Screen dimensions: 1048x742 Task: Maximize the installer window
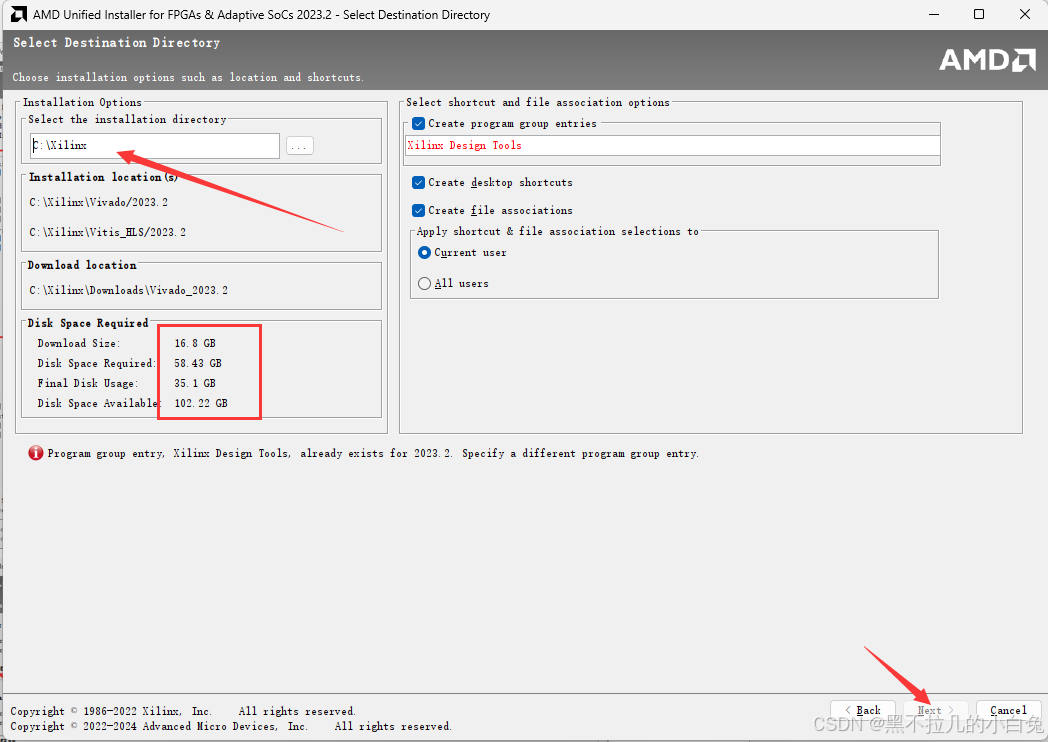point(979,14)
